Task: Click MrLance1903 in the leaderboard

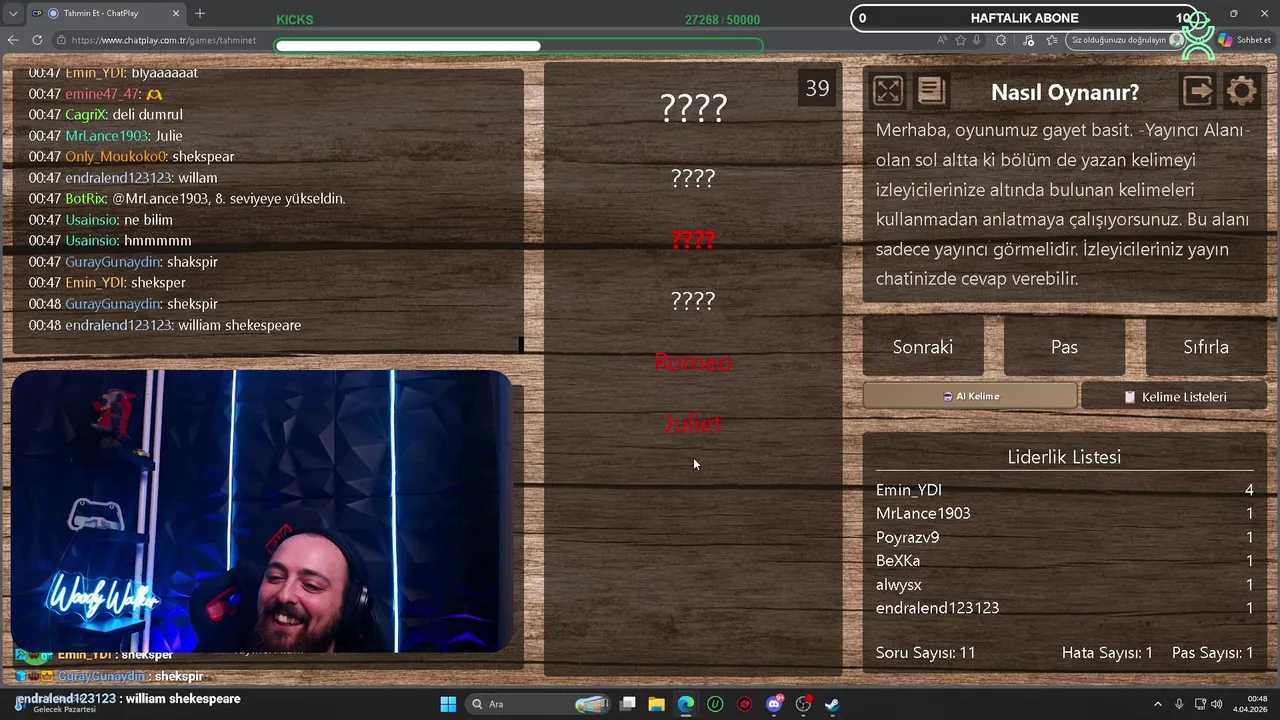Action: [x=923, y=513]
